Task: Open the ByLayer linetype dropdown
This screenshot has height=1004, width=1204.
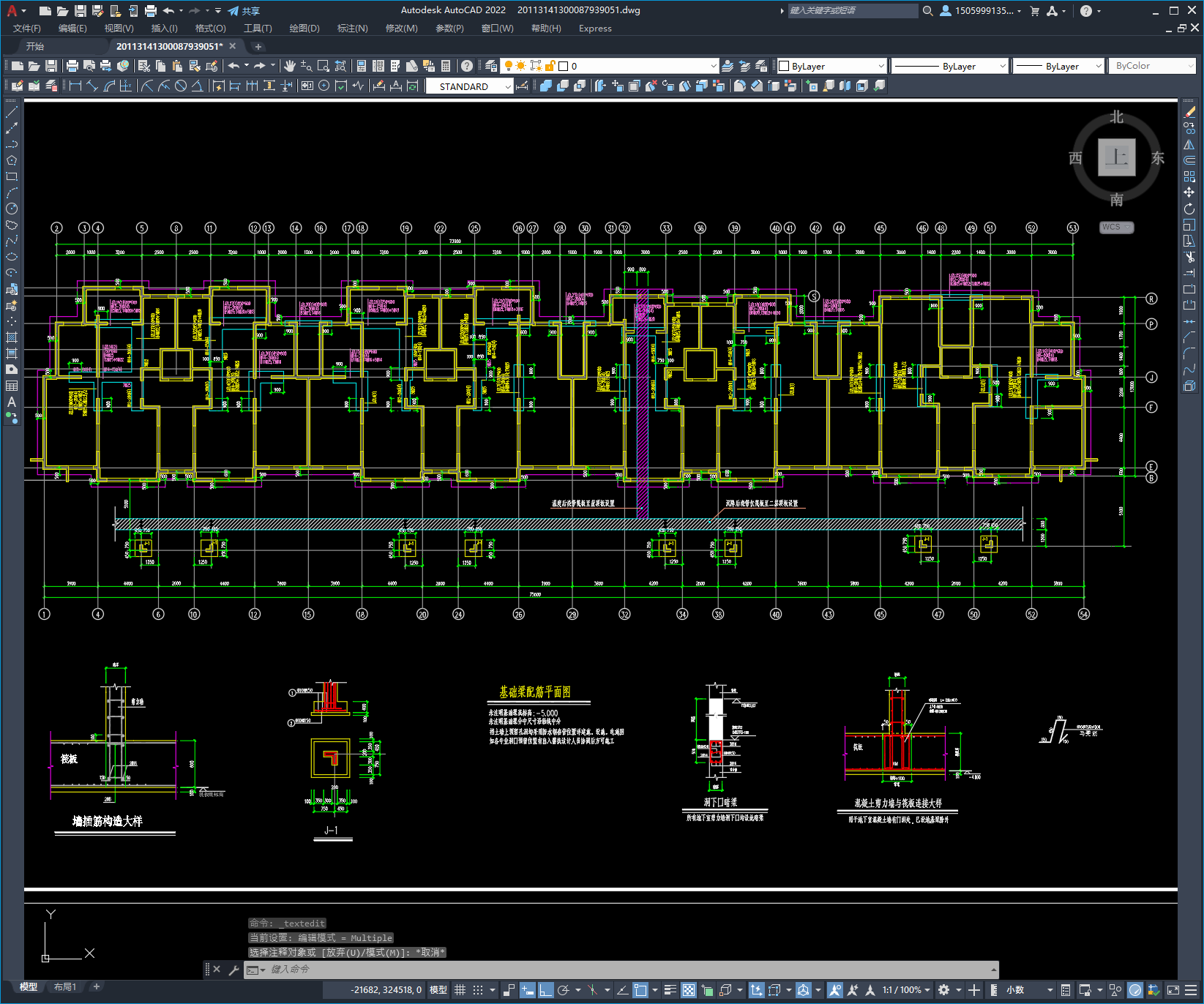Action: (1003, 66)
